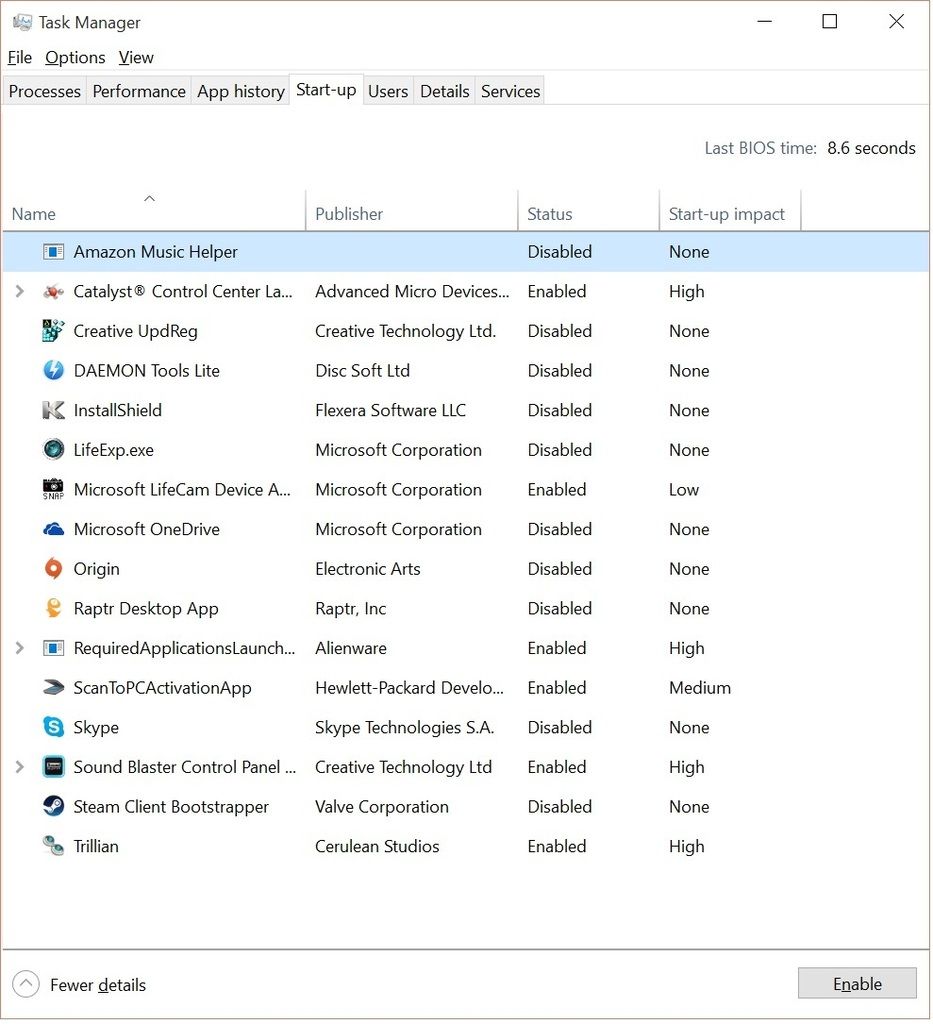Image resolution: width=933 pixels, height=1024 pixels.
Task: Click the Catalyst Control Center icon
Action: pyautogui.click(x=54, y=292)
